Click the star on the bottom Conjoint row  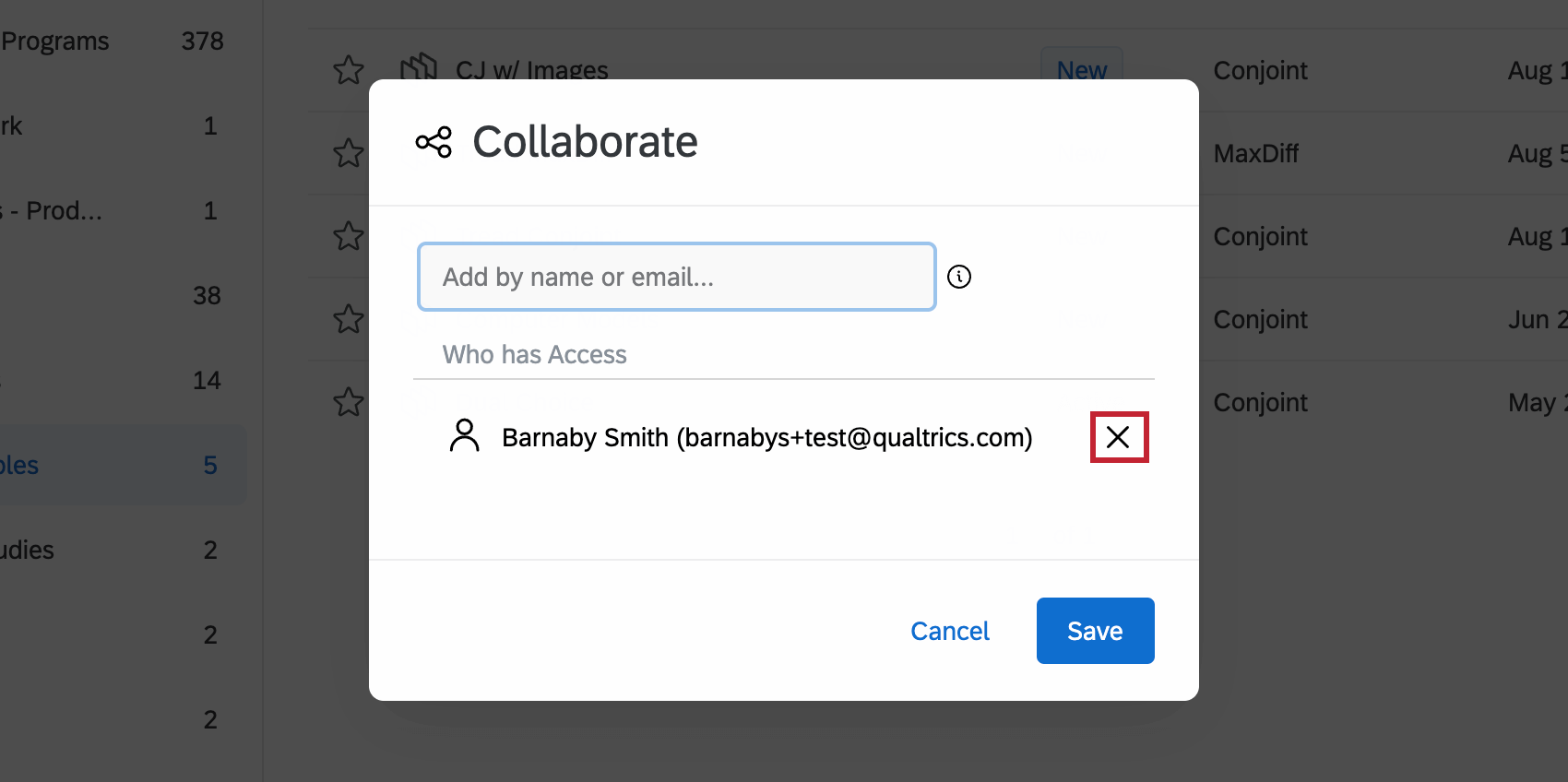[349, 403]
